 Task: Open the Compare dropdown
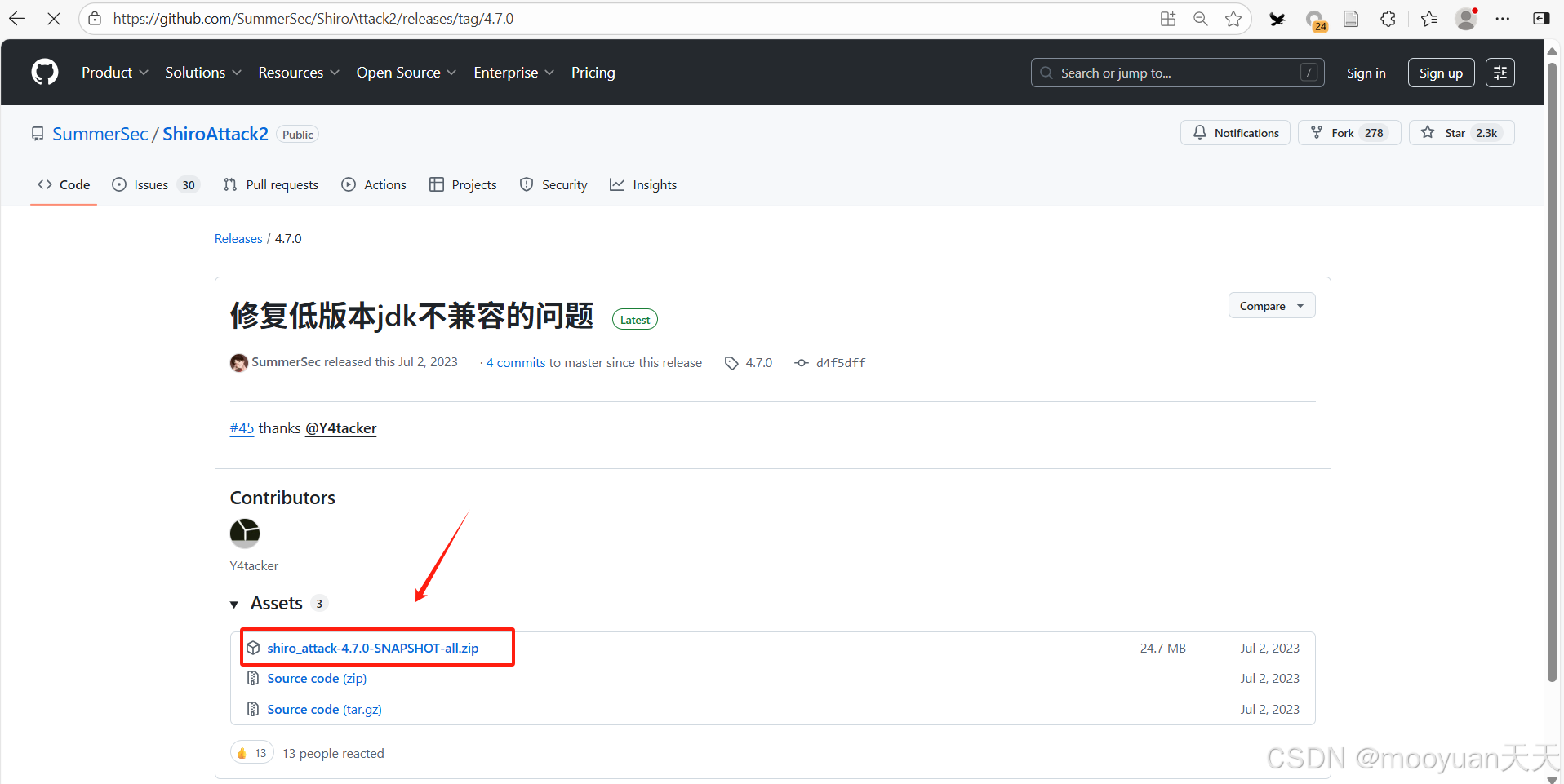(1272, 306)
